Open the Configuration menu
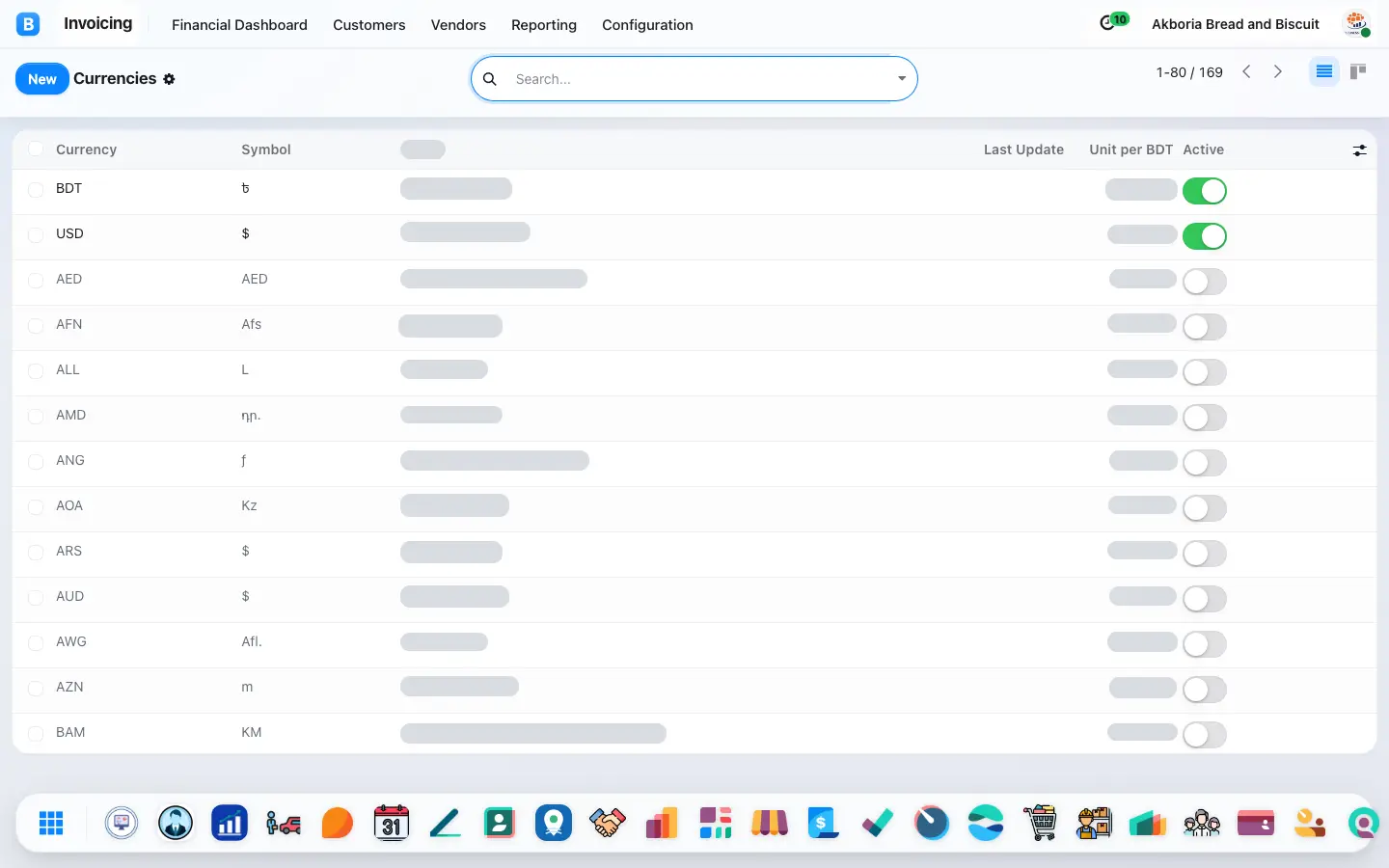1389x868 pixels. [647, 25]
